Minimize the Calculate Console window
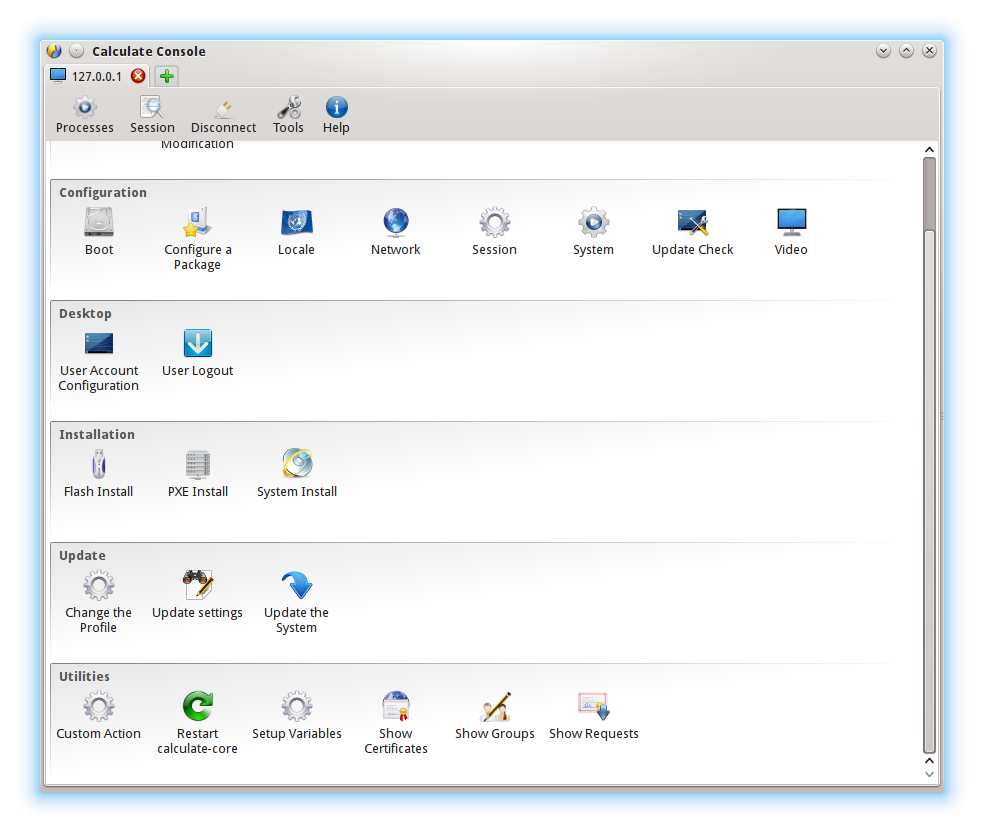 coord(883,51)
